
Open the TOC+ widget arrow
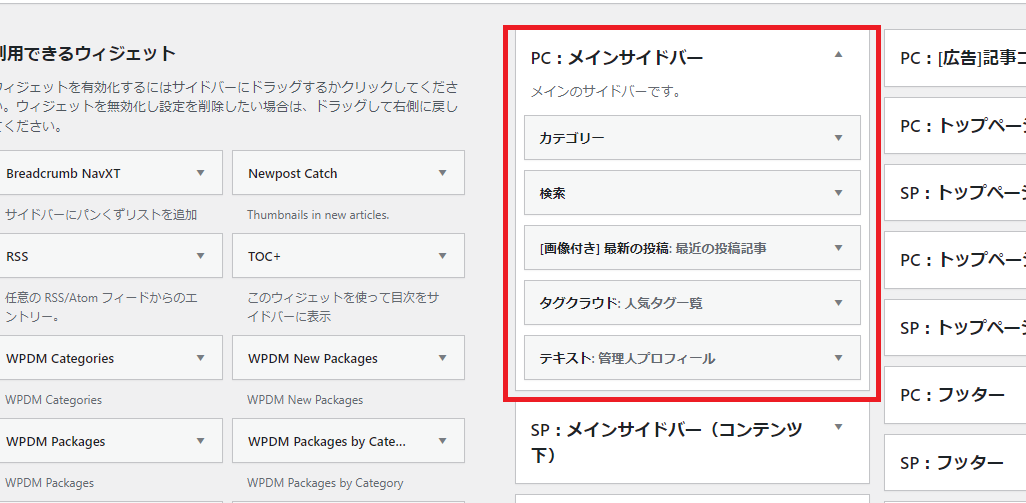442,256
